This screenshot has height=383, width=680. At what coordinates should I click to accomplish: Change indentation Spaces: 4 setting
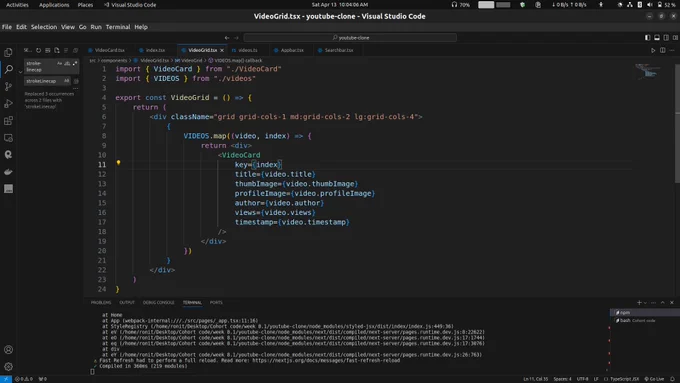(562, 379)
